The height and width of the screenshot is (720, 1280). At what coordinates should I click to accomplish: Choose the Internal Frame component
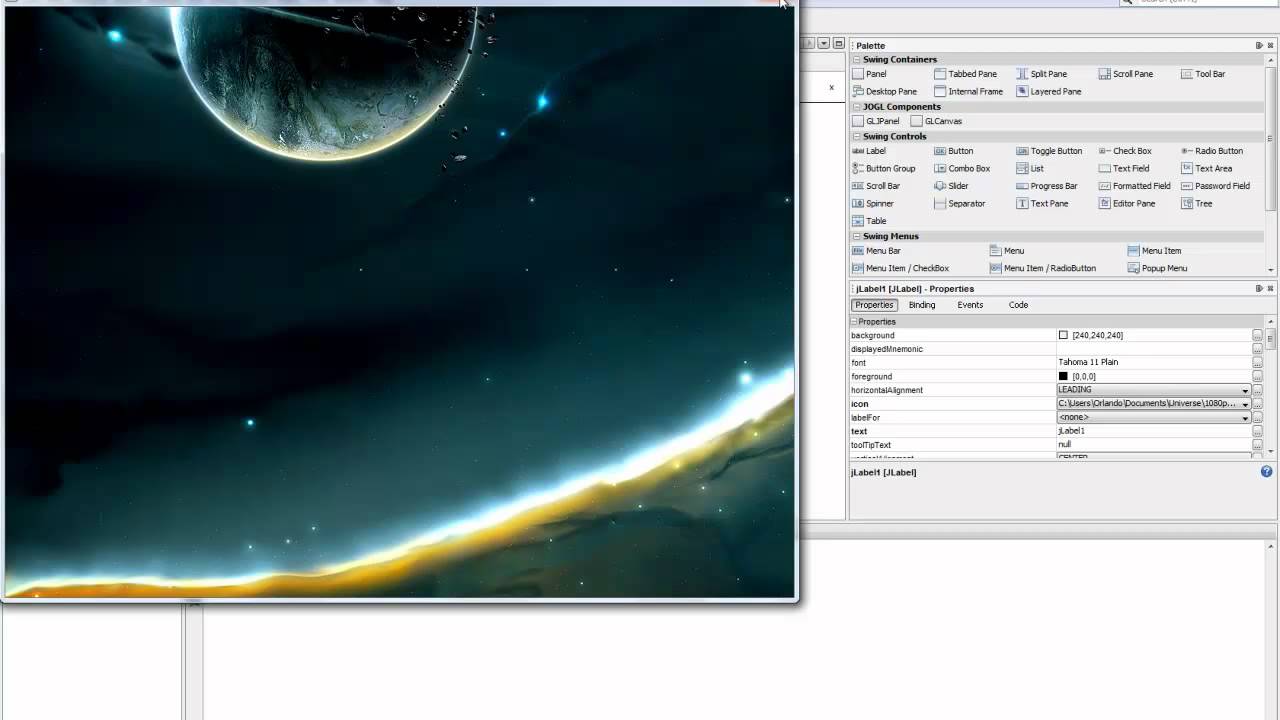[x=968, y=91]
